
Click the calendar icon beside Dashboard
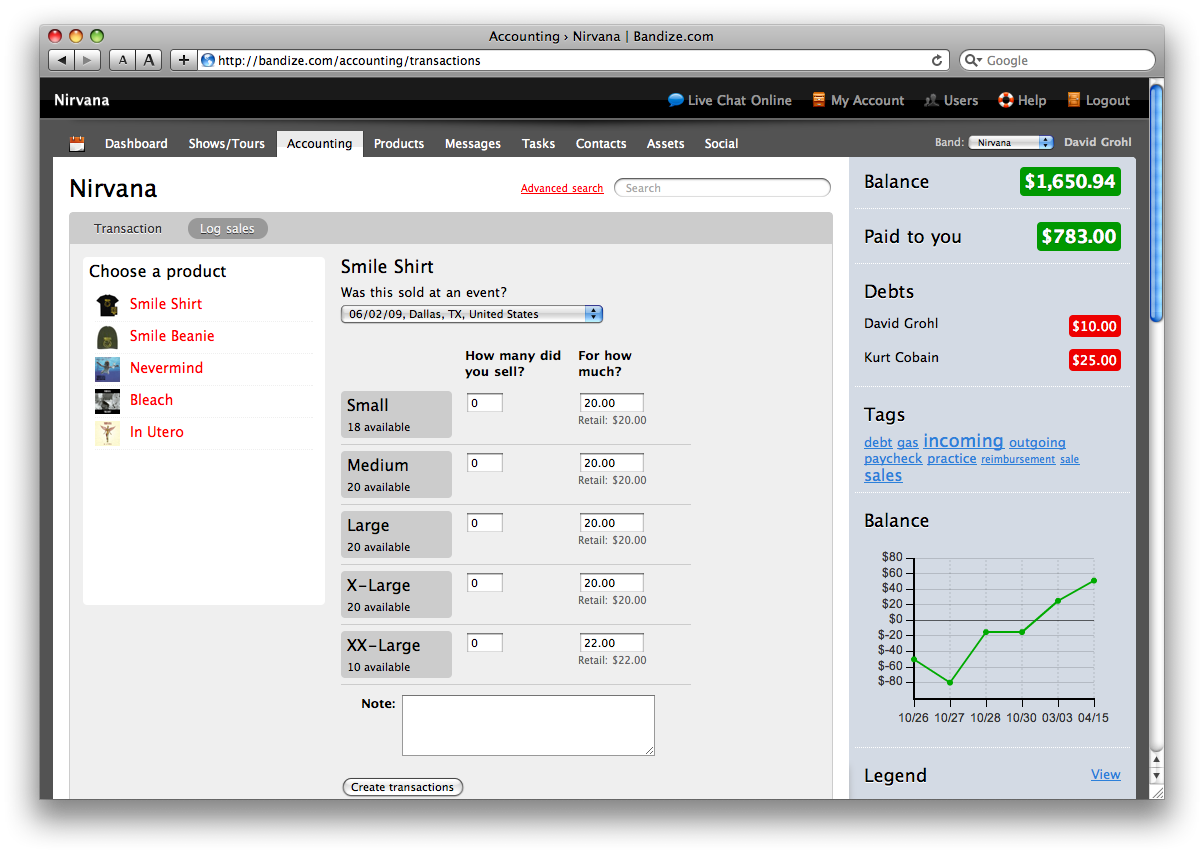[77, 144]
